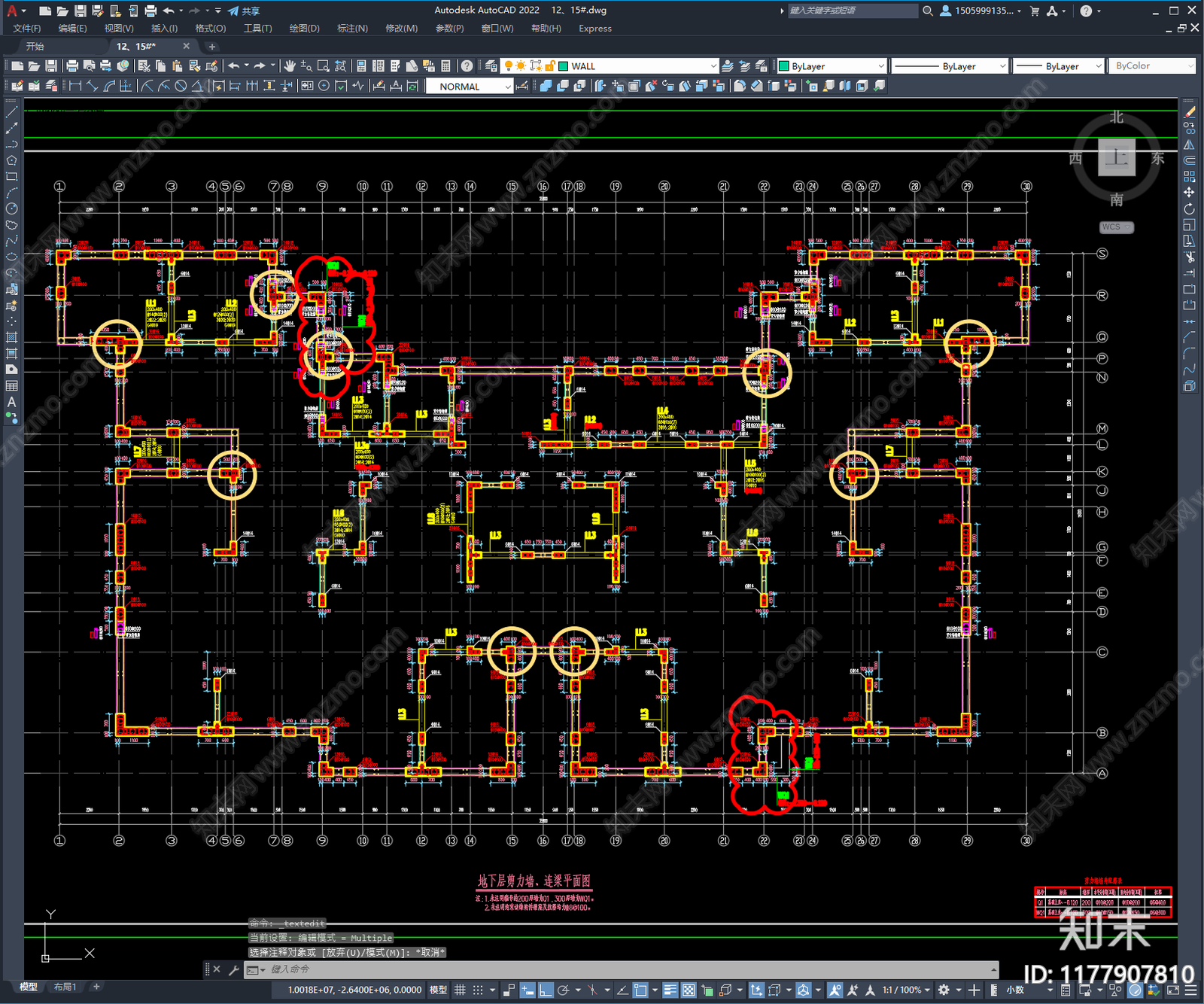Click the Save icon in quick access toolbar
Screen dimensions: 1204x1004
80,11
